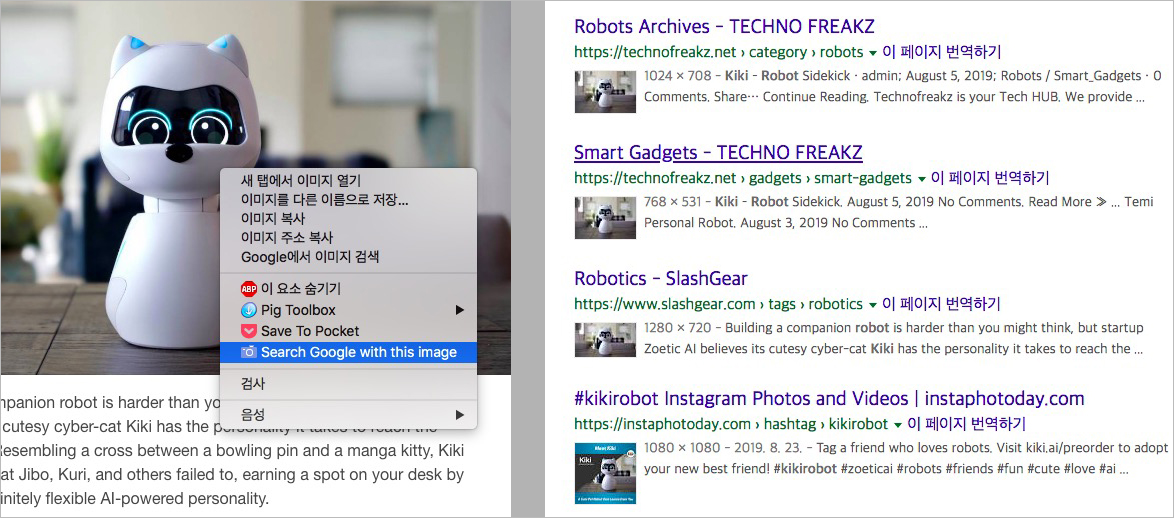Open Robotics - SlashGear result
This screenshot has width=1174, height=518.
pyautogui.click(x=661, y=278)
